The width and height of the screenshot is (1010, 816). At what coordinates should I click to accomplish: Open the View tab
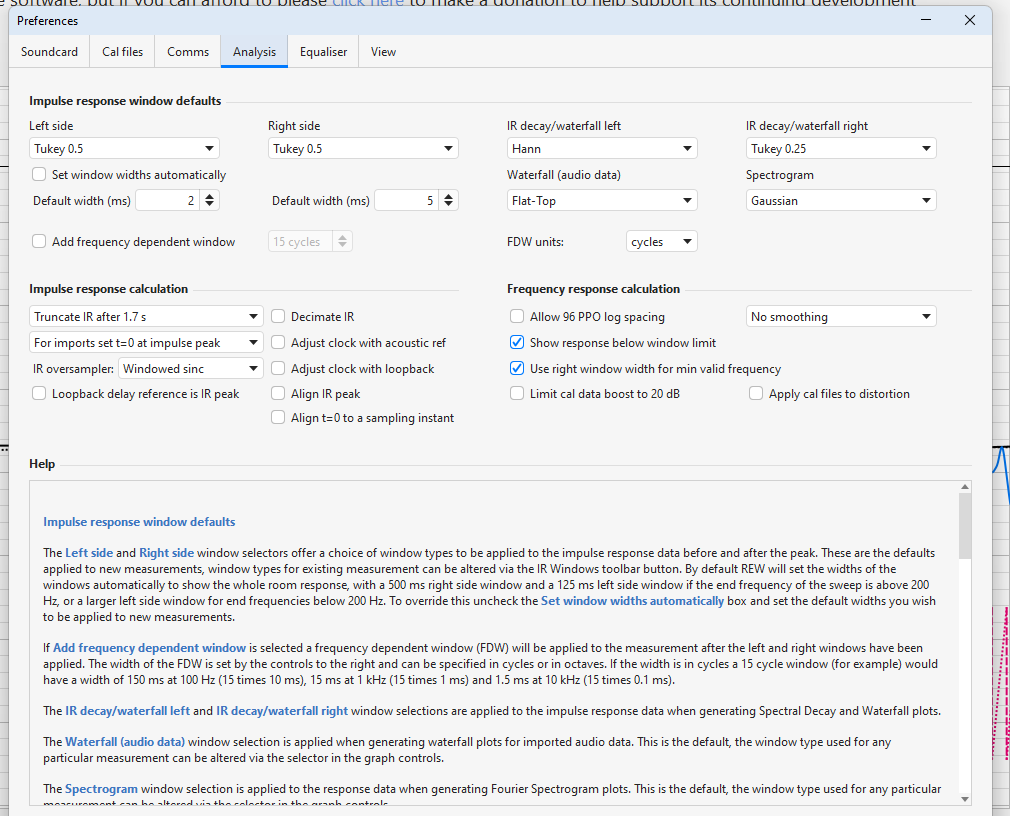point(383,52)
